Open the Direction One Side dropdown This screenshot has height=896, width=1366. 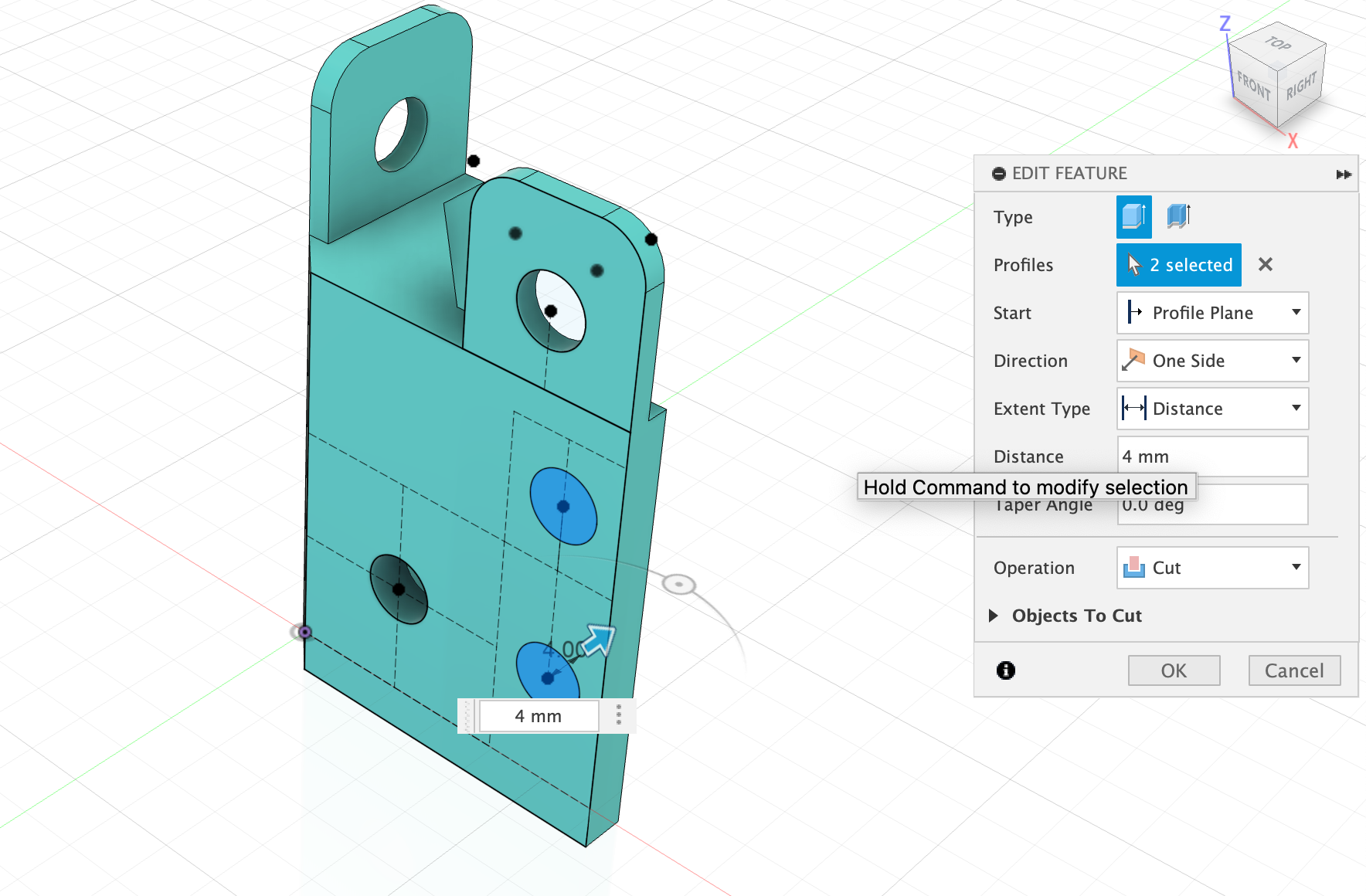click(x=1213, y=361)
